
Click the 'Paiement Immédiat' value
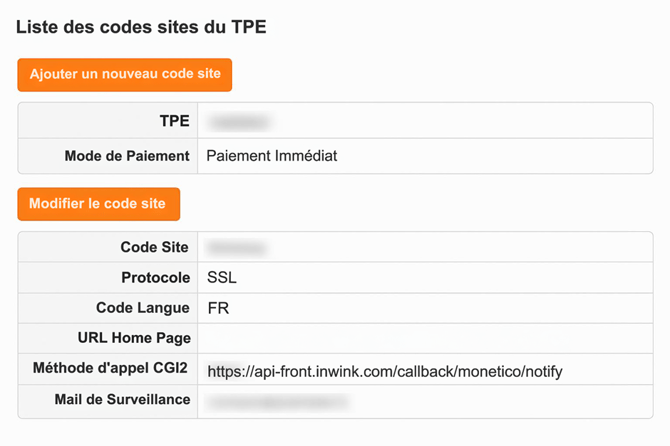coord(272,156)
